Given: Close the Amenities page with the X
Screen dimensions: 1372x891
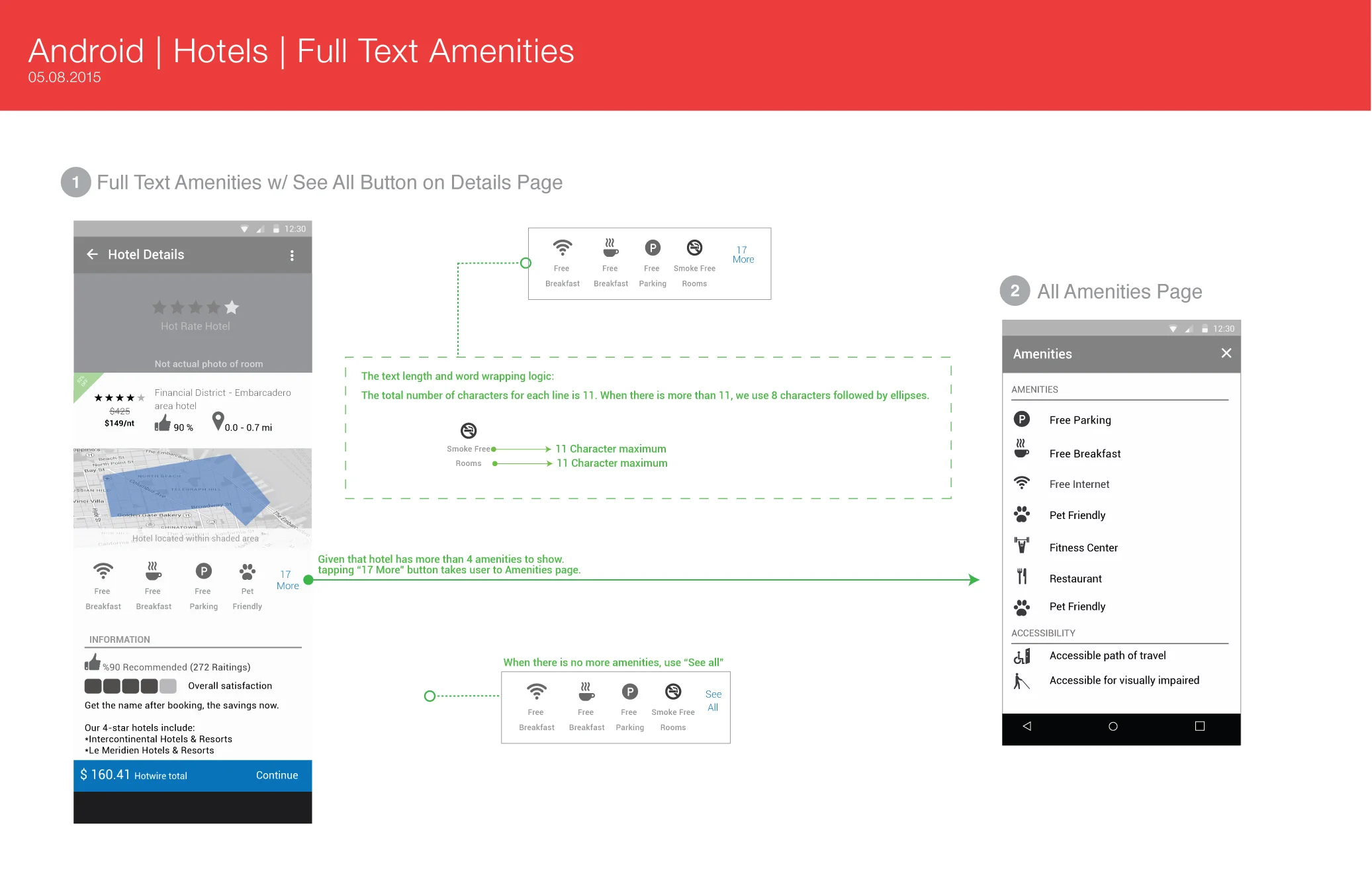Looking at the screenshot, I should (1226, 353).
